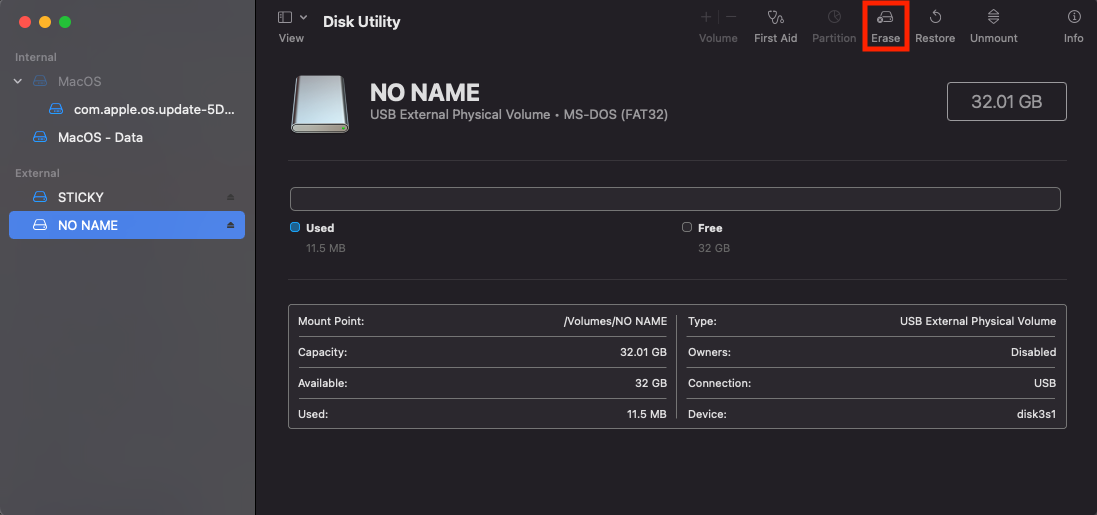The image size is (1097, 515).
Task: Zoom the window with green button
Action: [65, 22]
